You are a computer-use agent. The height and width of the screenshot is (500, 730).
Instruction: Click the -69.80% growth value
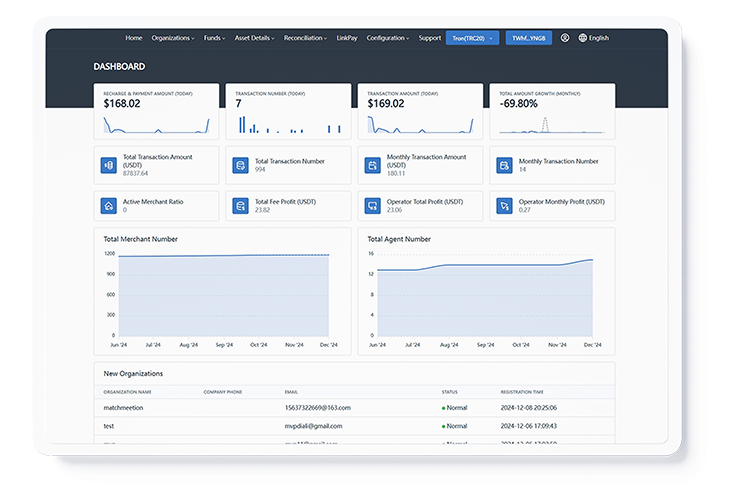519,103
